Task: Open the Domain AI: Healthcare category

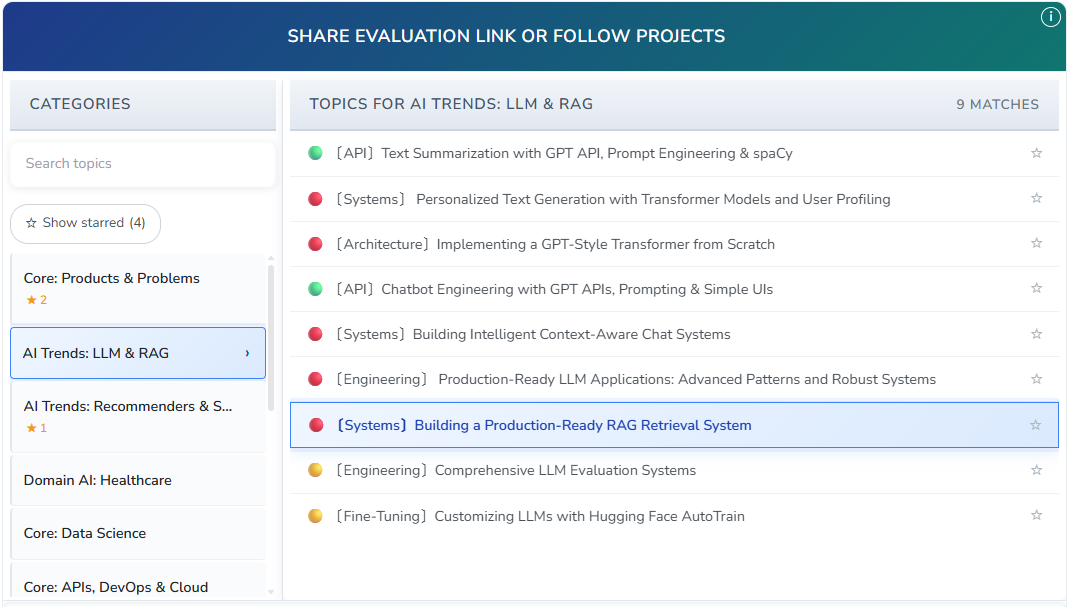Action: 98,480
